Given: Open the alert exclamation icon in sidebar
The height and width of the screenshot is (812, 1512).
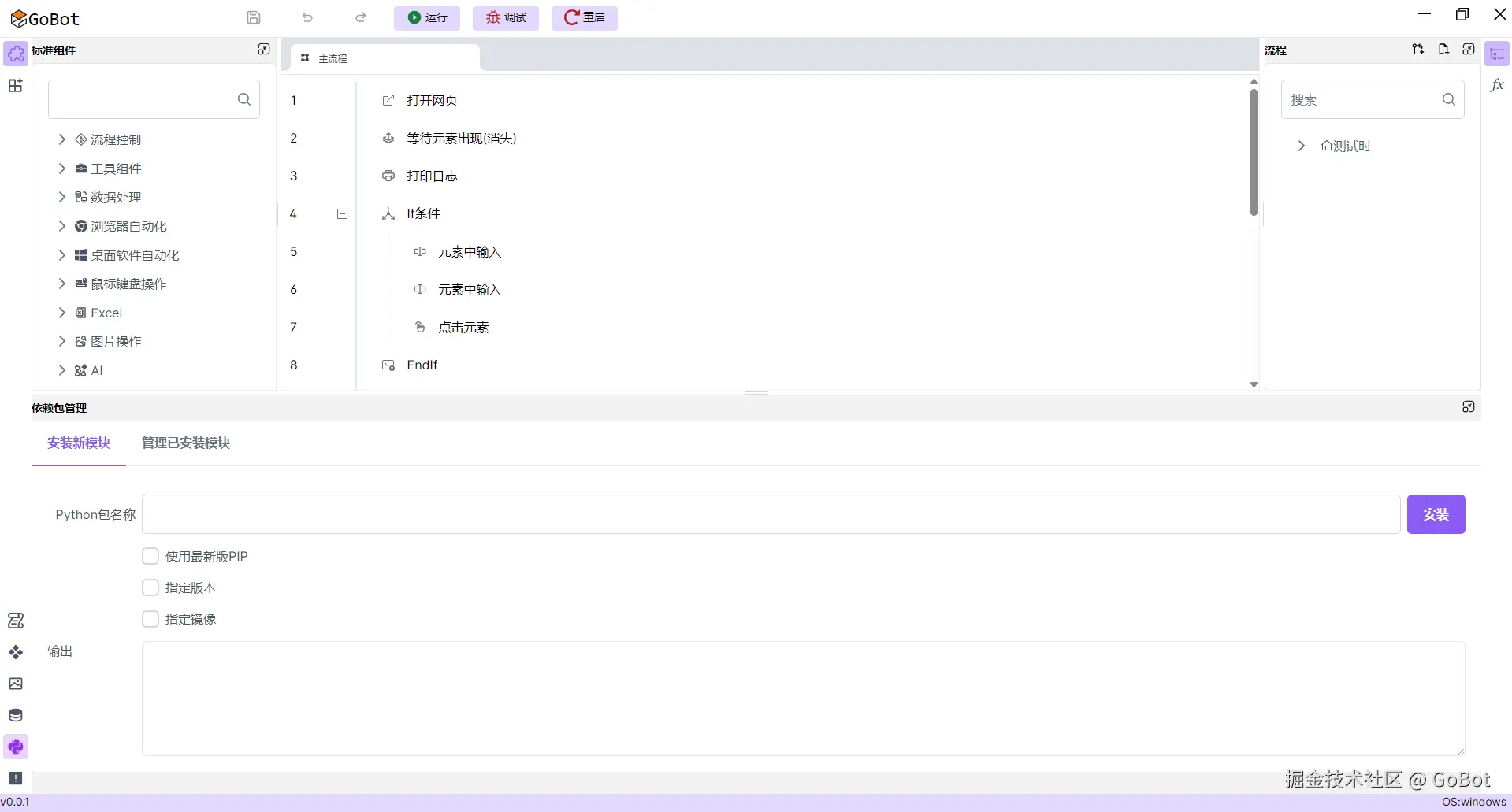Looking at the screenshot, I should (x=16, y=778).
